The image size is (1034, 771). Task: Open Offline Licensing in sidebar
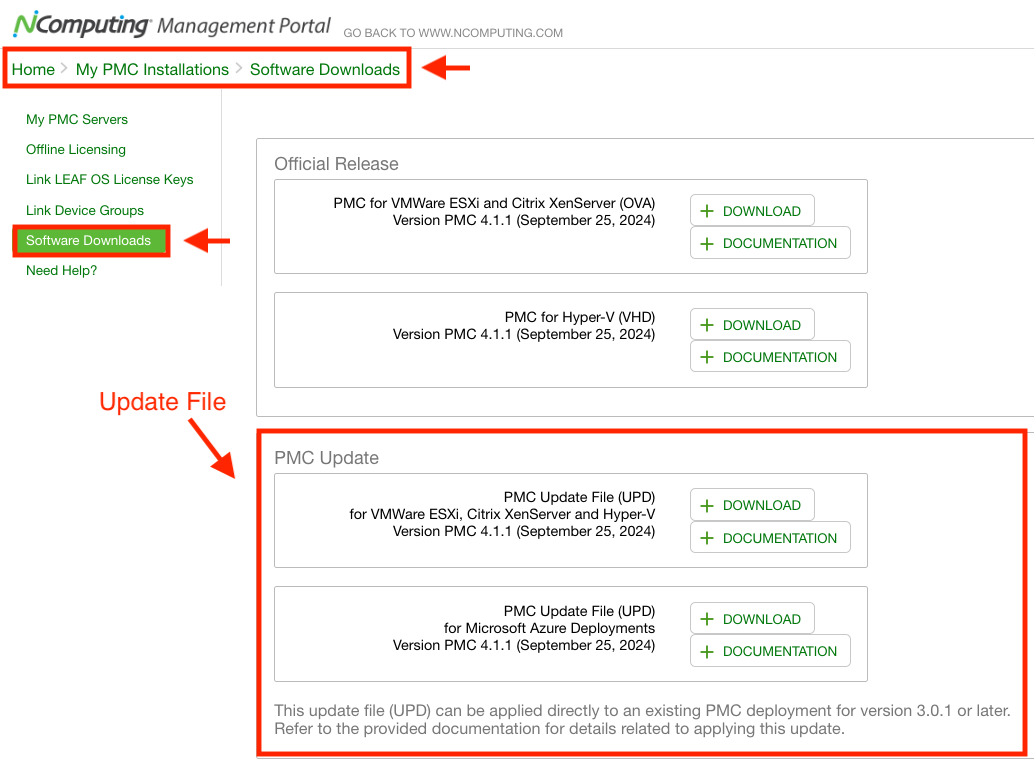(x=76, y=150)
